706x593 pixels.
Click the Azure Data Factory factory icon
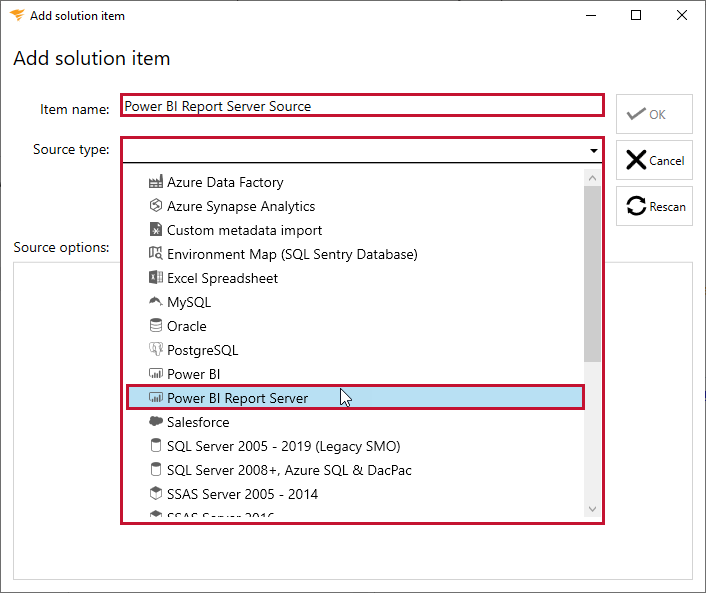[155, 182]
